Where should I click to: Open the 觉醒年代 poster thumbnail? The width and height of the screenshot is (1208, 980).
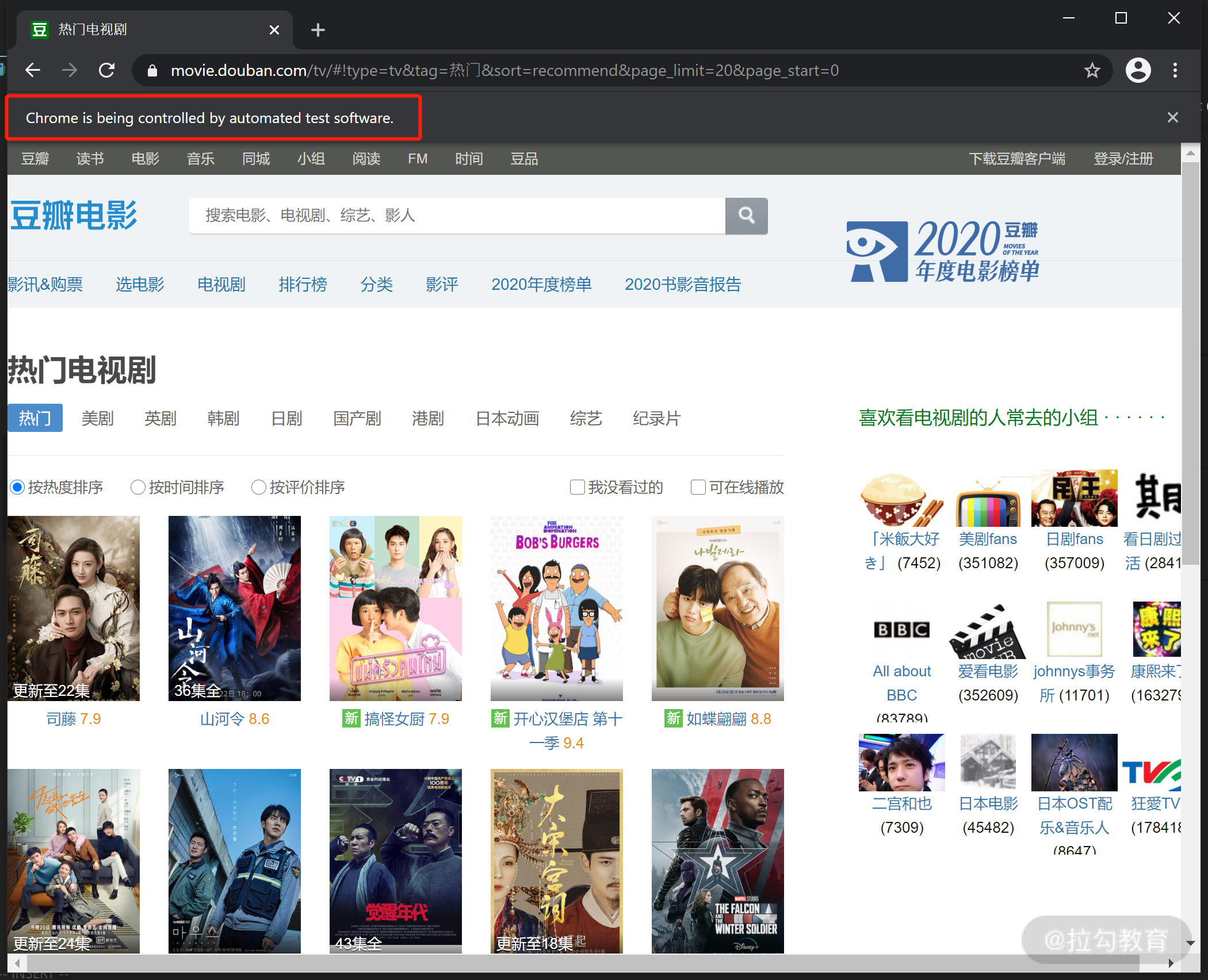coord(396,862)
